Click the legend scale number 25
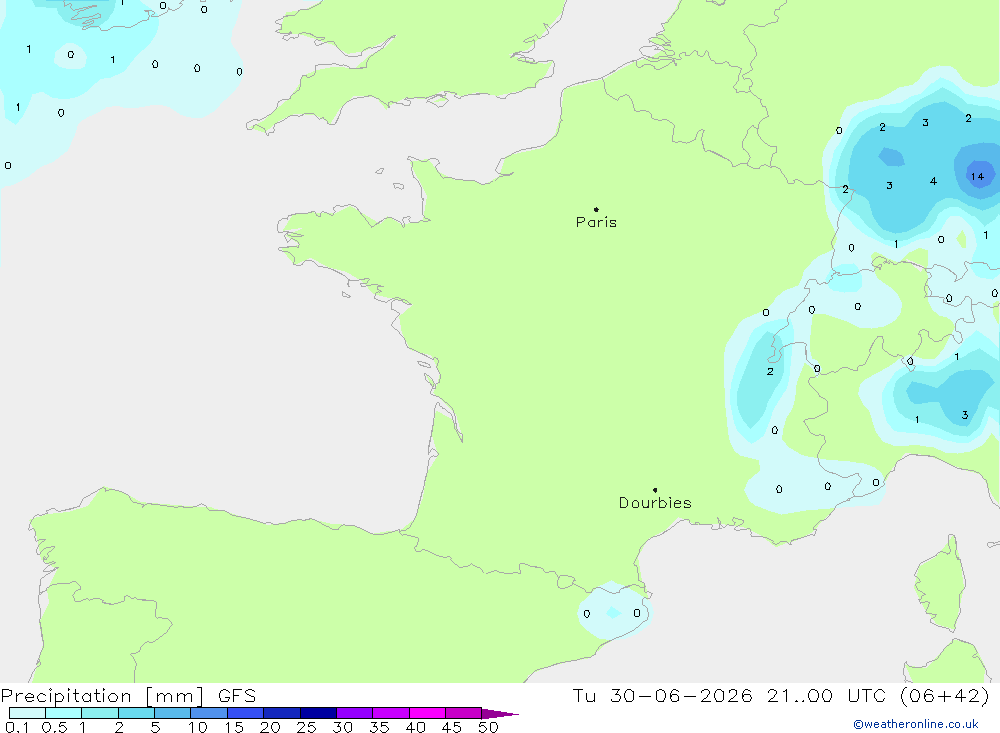This screenshot has height=733, width=1000. coord(306,727)
